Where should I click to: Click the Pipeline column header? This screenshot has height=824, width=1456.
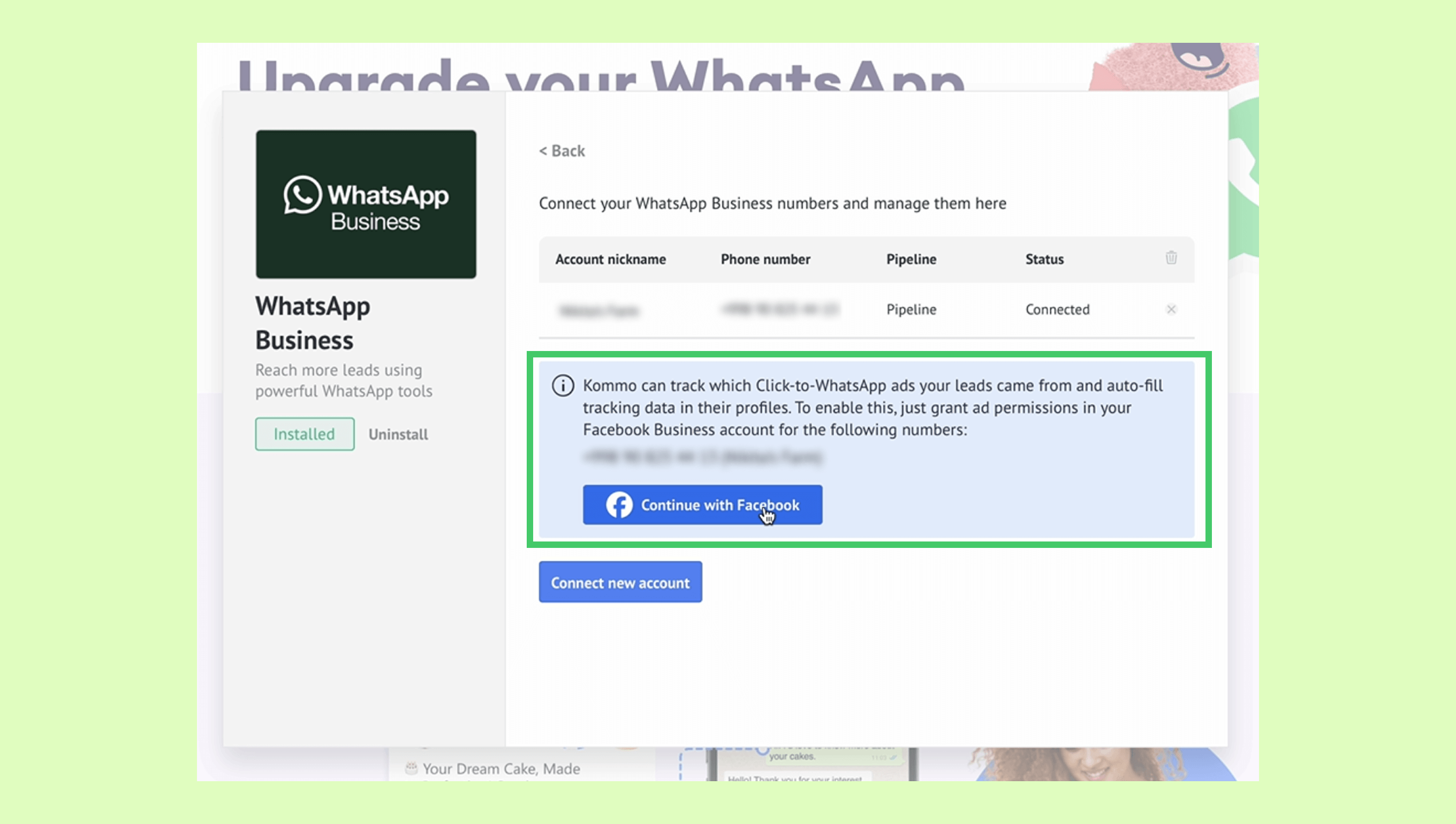coord(911,259)
